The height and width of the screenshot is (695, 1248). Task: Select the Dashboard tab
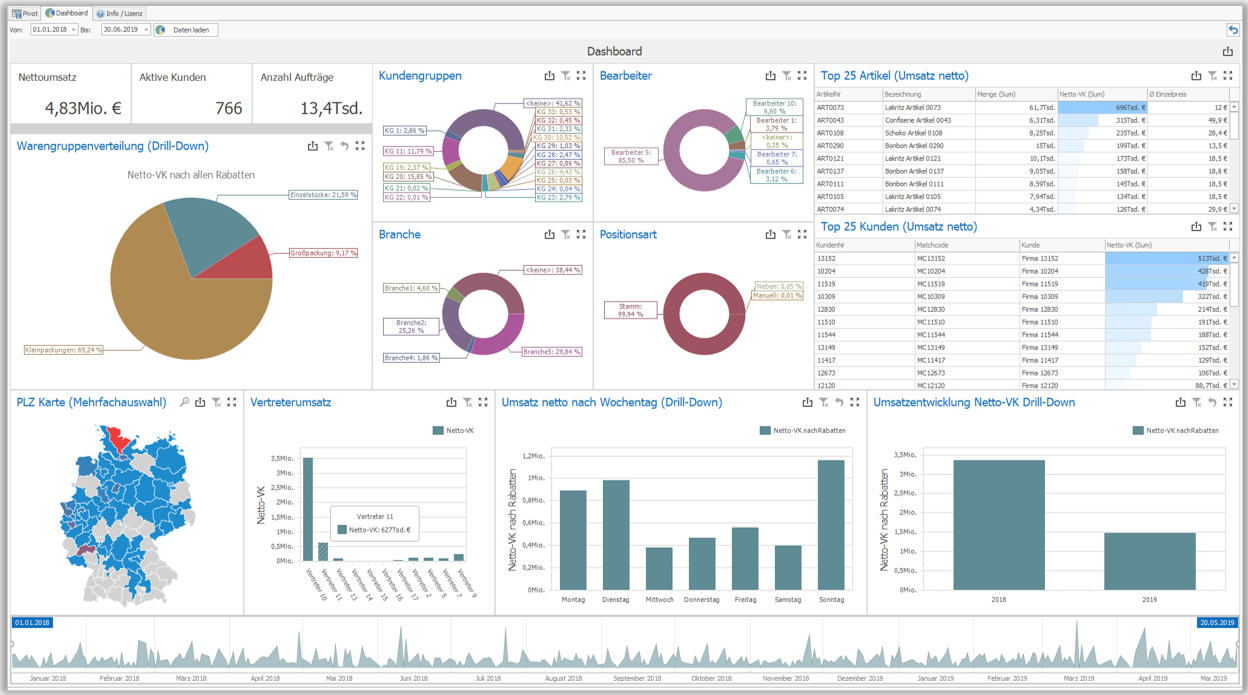67,14
